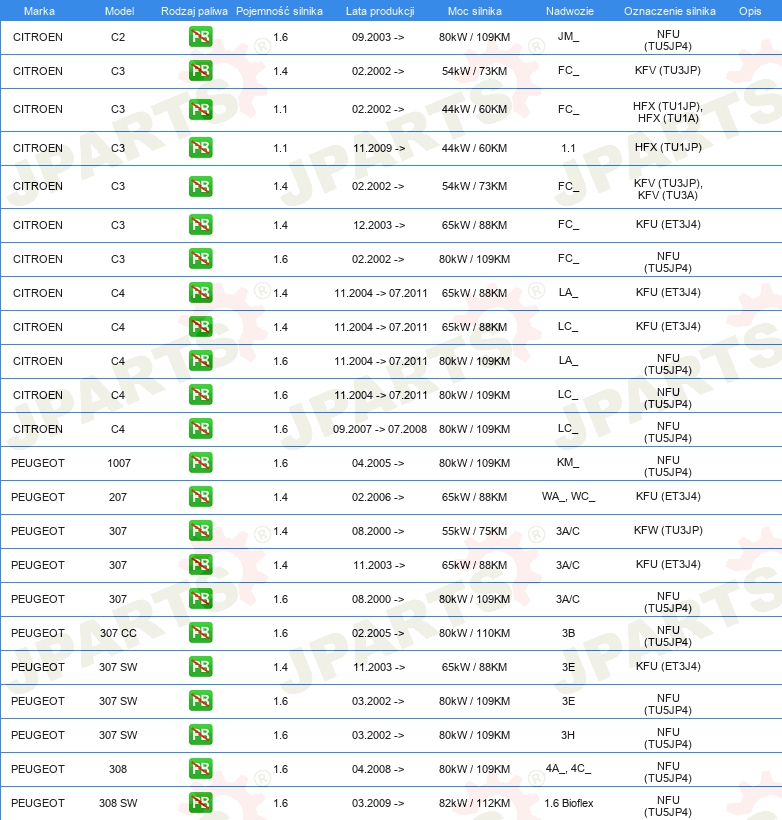Select the C2 model cell

[x=118, y=37]
